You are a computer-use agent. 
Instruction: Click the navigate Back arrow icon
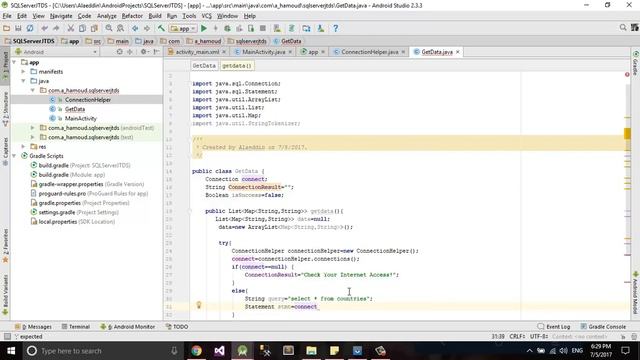pyautogui.click(x=135, y=28)
